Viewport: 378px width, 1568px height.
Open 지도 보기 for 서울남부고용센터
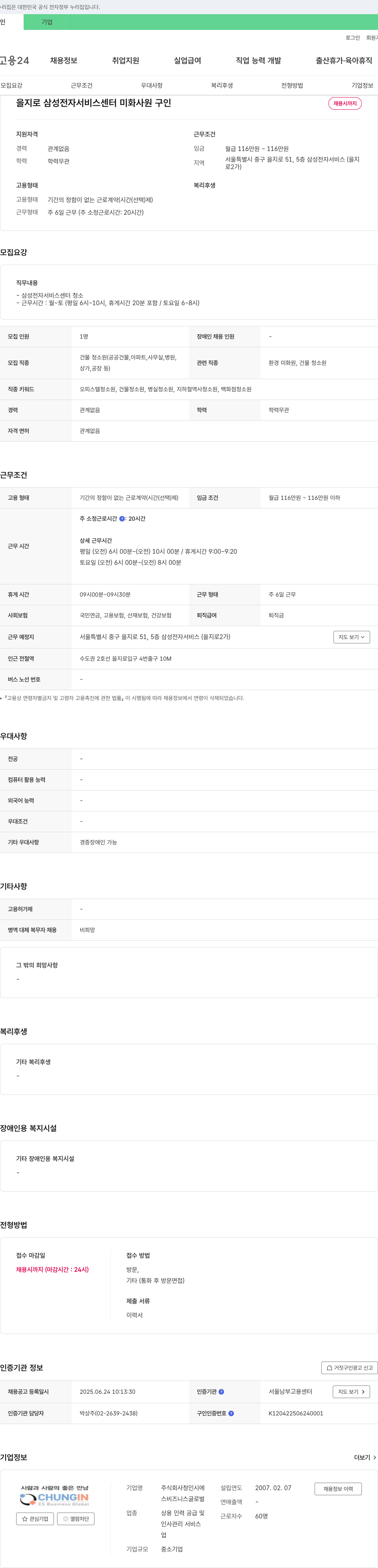point(351,1391)
